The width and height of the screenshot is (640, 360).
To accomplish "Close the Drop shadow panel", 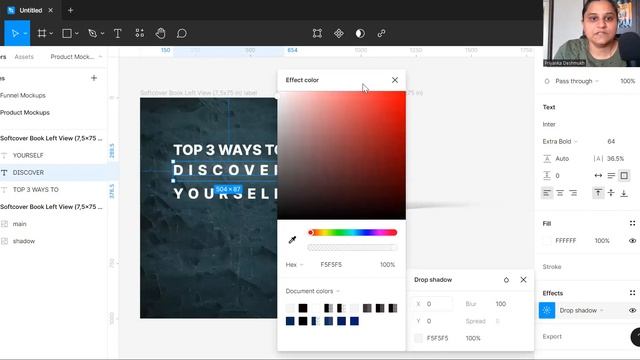I will click(x=523, y=280).
